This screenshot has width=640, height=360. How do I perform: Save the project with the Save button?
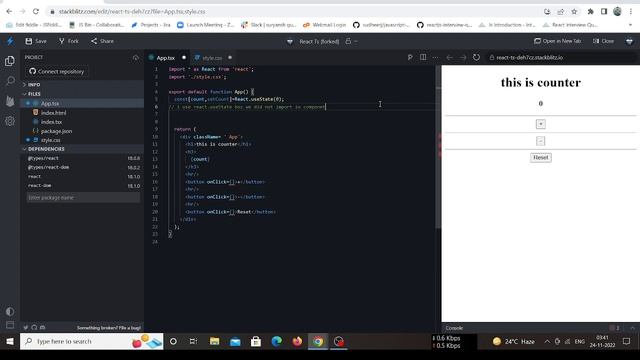pos(36,41)
